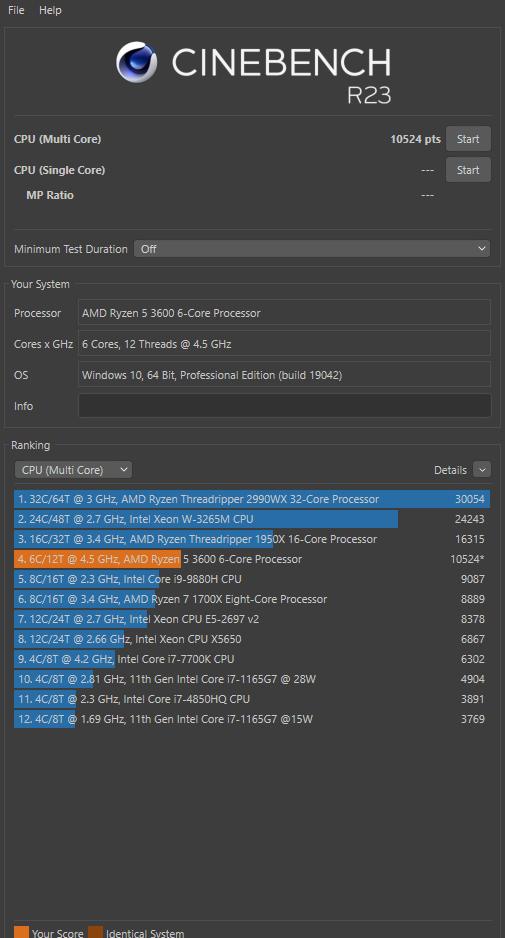
Task: Expand the ranking Details arrow
Action: [x=482, y=470]
